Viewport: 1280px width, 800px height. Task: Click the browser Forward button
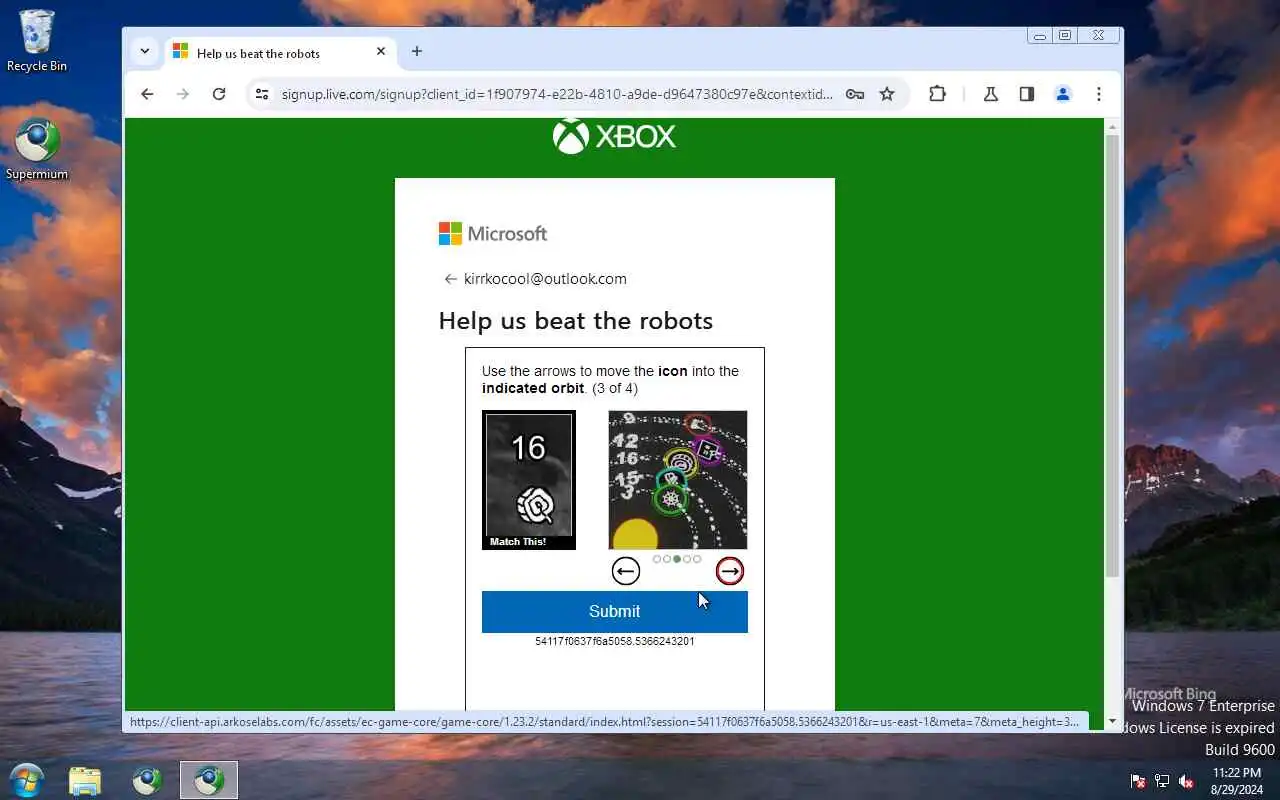pos(182,94)
